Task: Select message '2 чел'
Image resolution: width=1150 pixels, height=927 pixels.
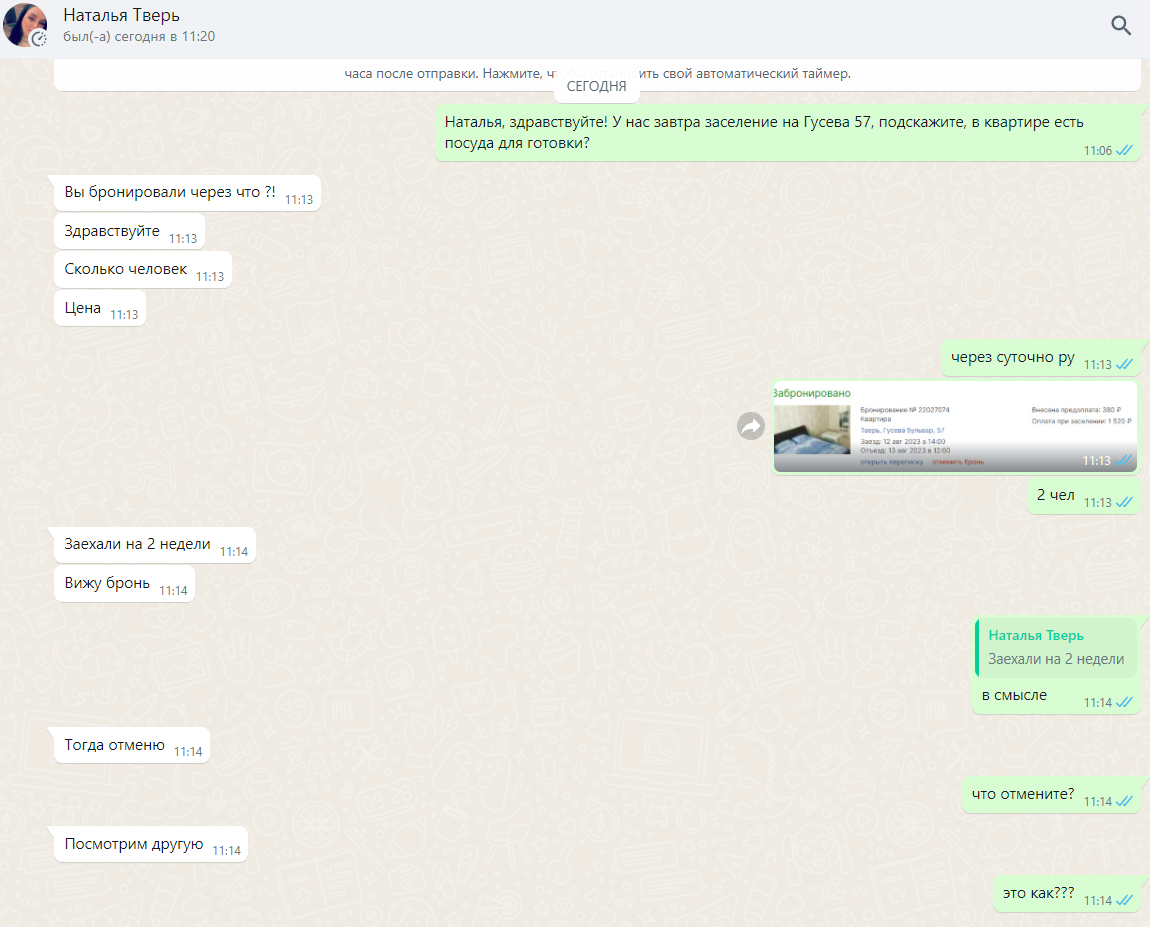Action: (x=1083, y=496)
